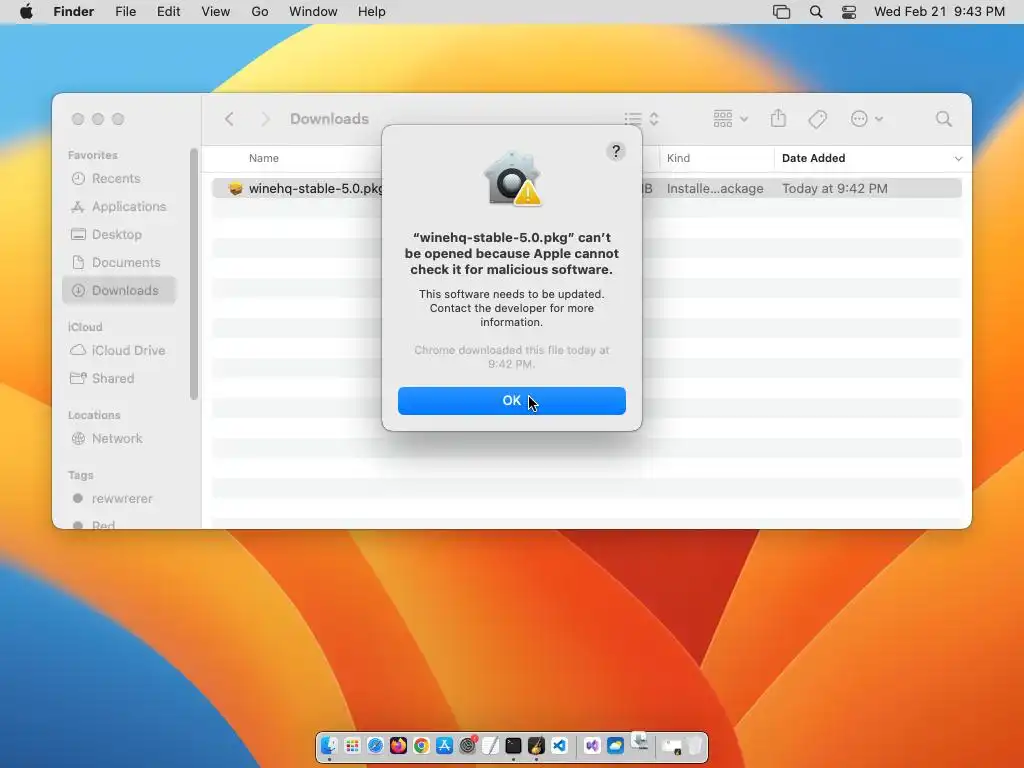Open iCloud Drive in the sidebar
Screen dimensions: 1024x768
point(120,351)
